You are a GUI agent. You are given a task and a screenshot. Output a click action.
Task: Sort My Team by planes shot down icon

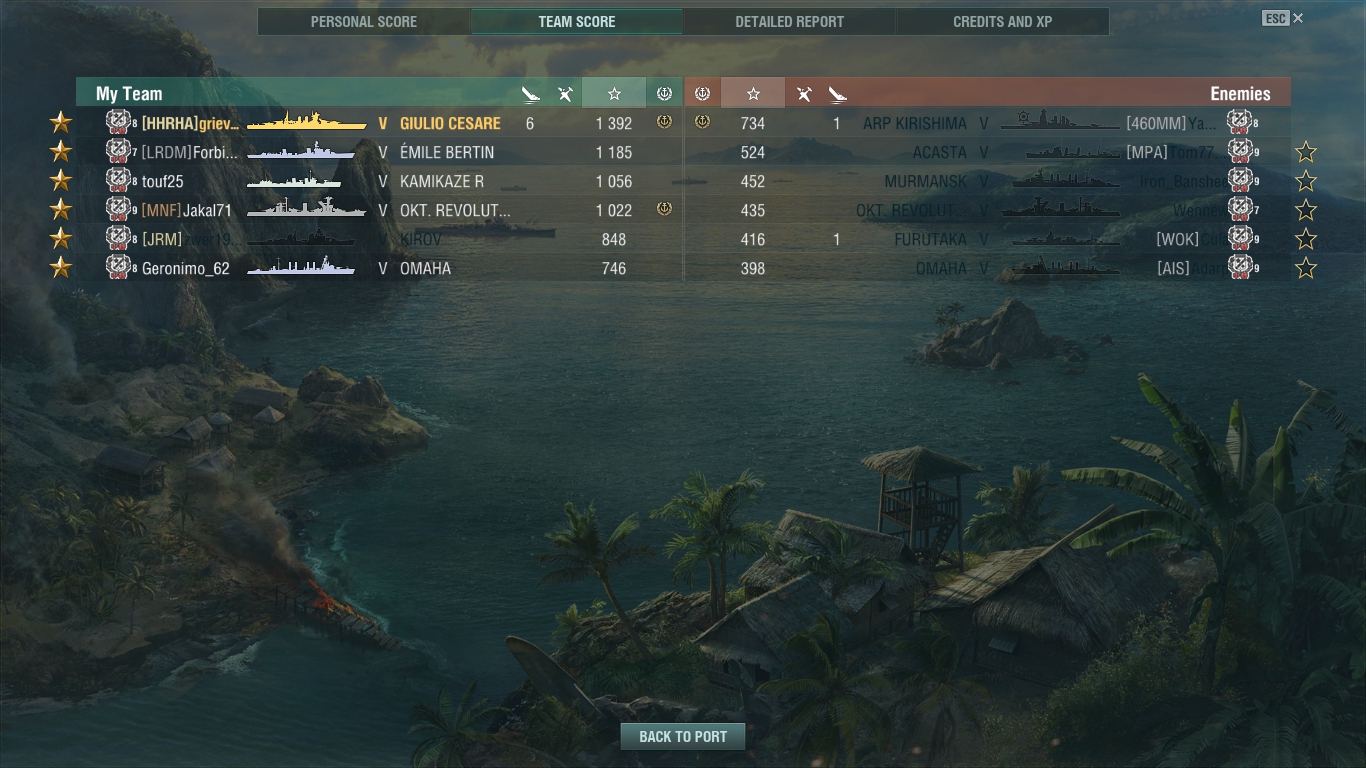[x=565, y=94]
